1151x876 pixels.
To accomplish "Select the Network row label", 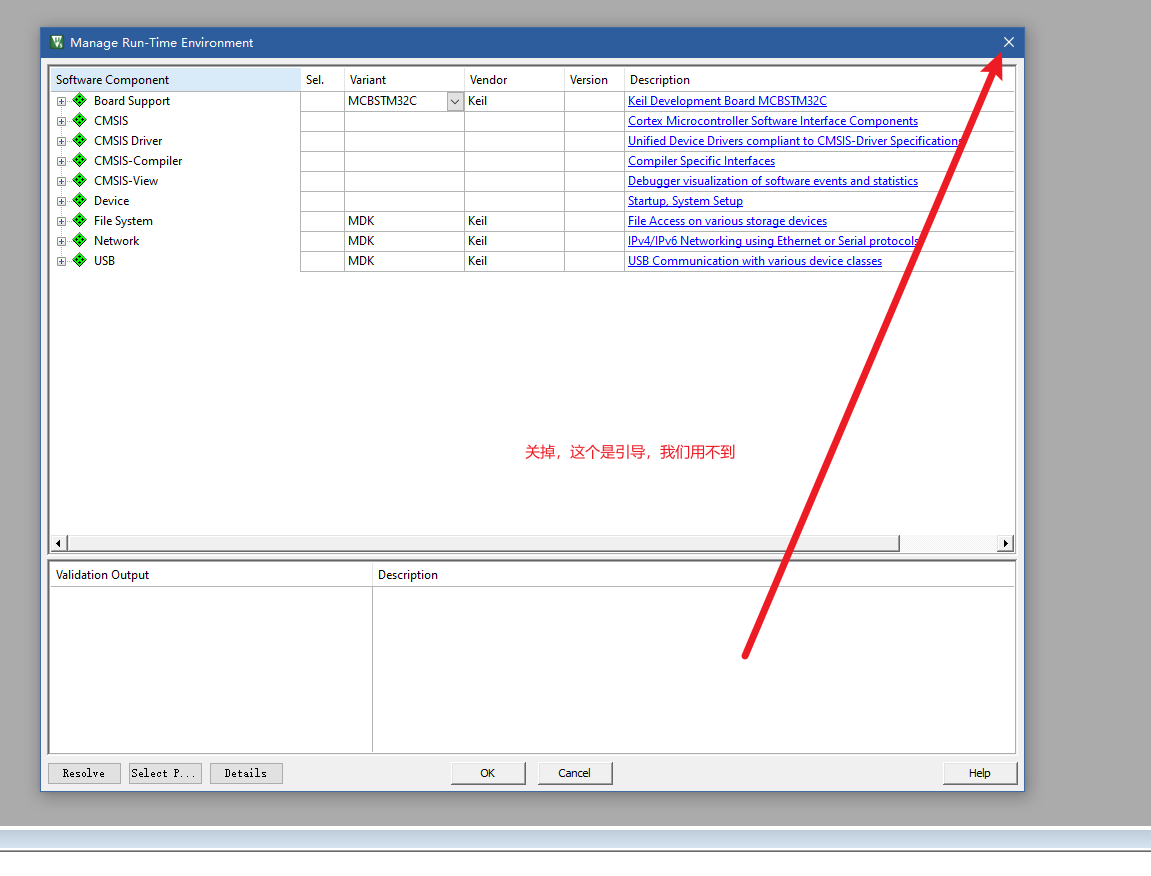I will pos(116,241).
